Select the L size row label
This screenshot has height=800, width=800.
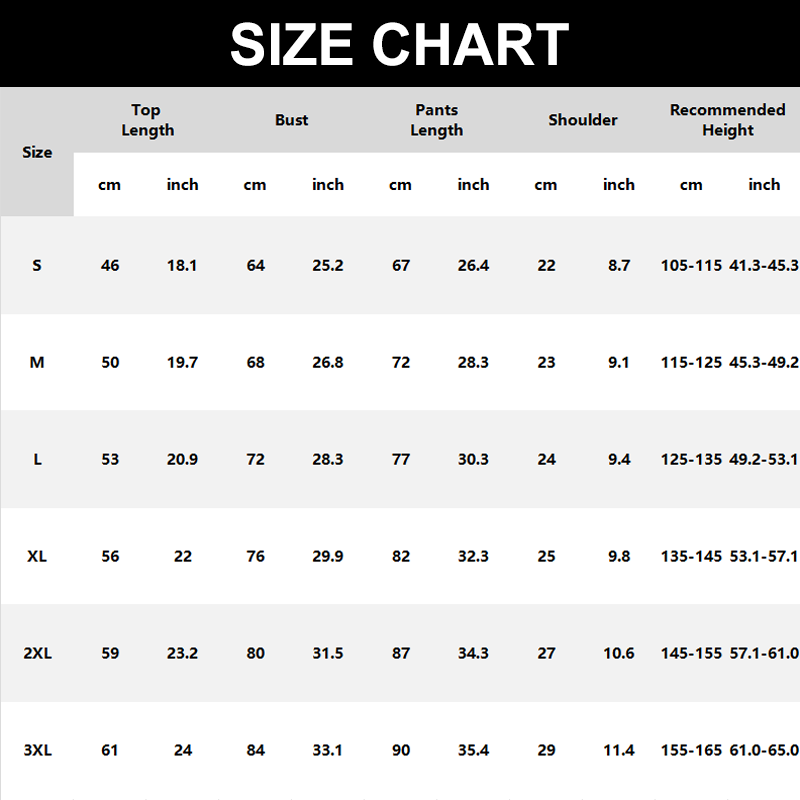tap(37, 459)
